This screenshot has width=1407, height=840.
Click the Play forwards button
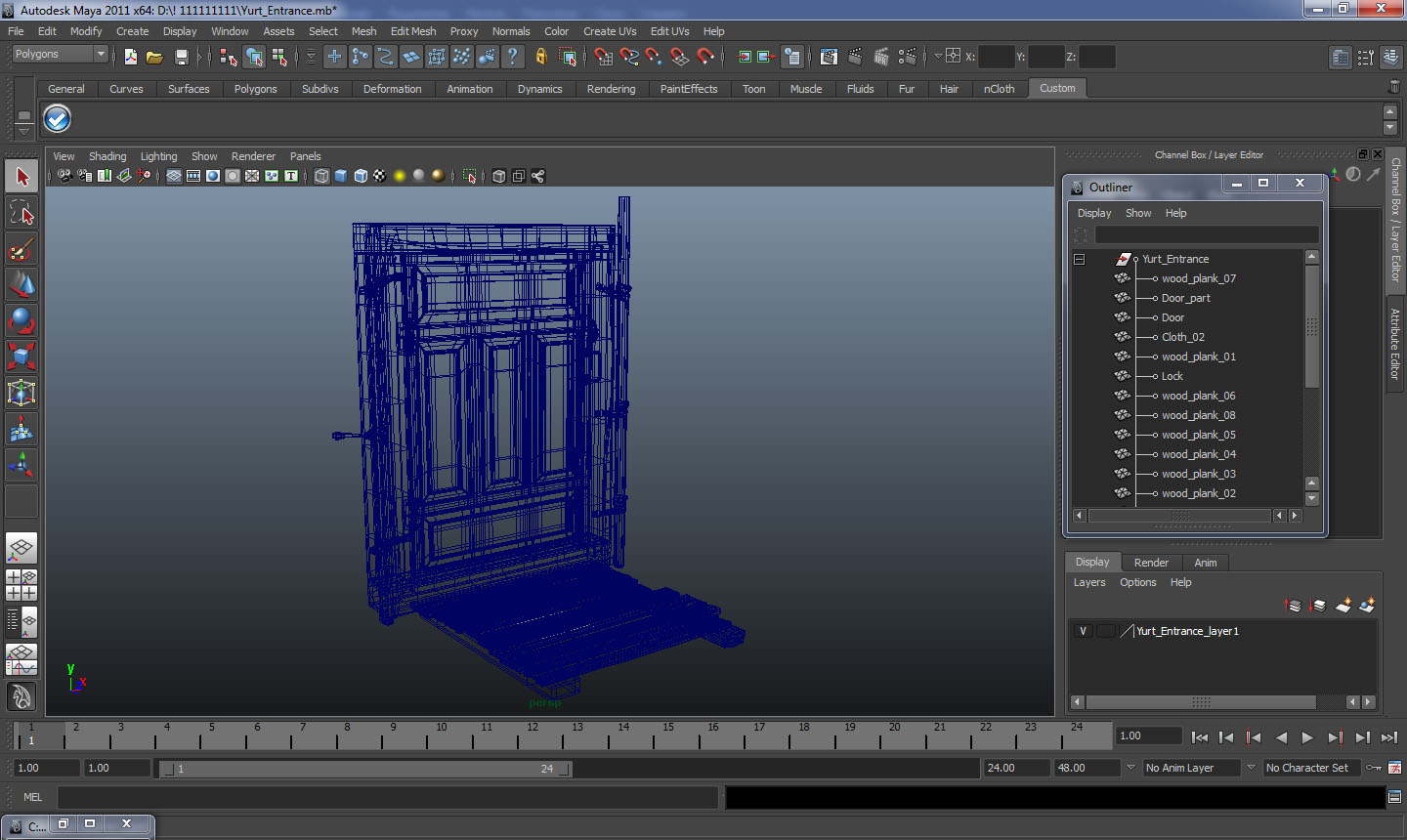1307,737
